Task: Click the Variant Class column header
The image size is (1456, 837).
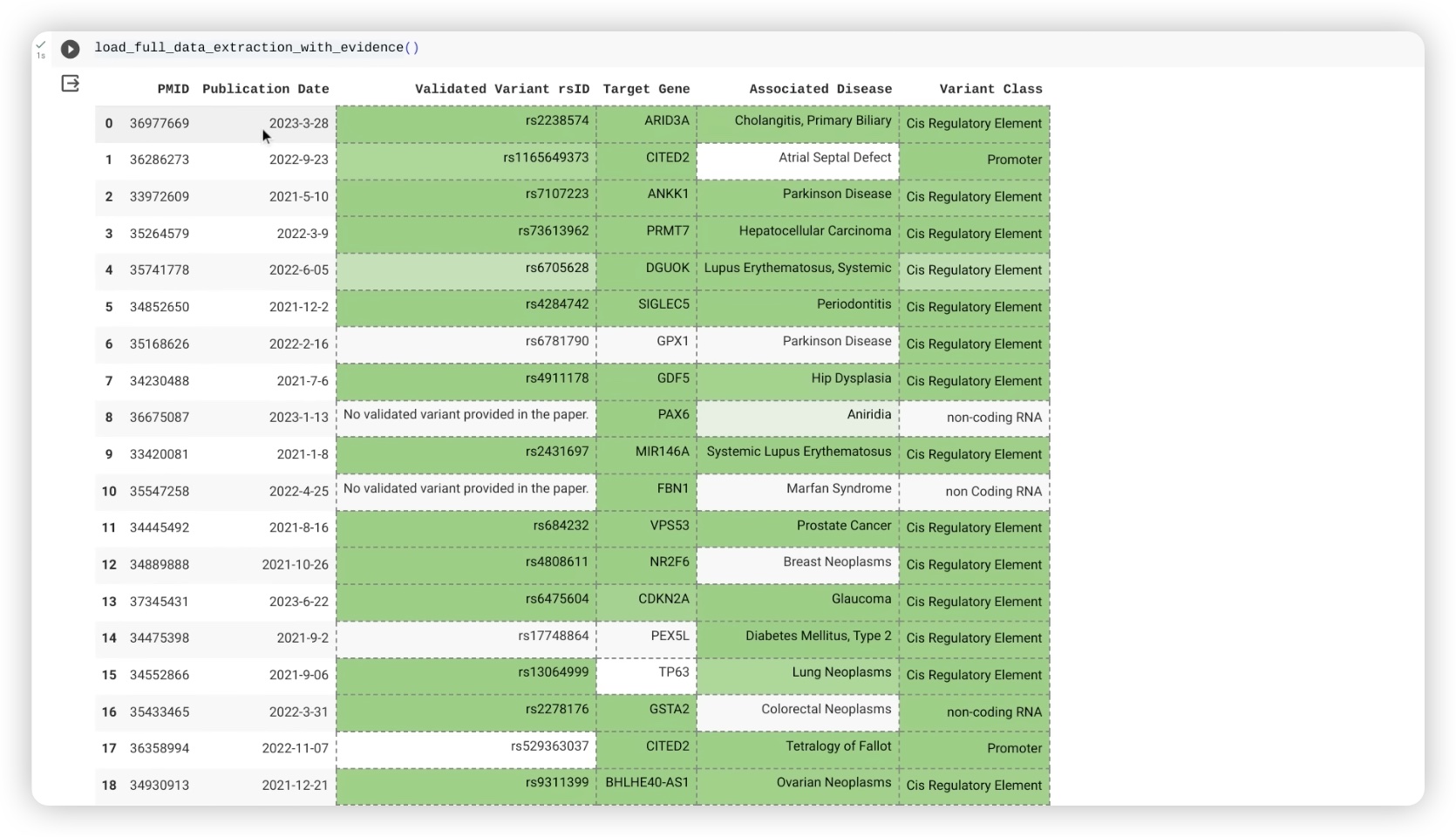Action: point(990,89)
